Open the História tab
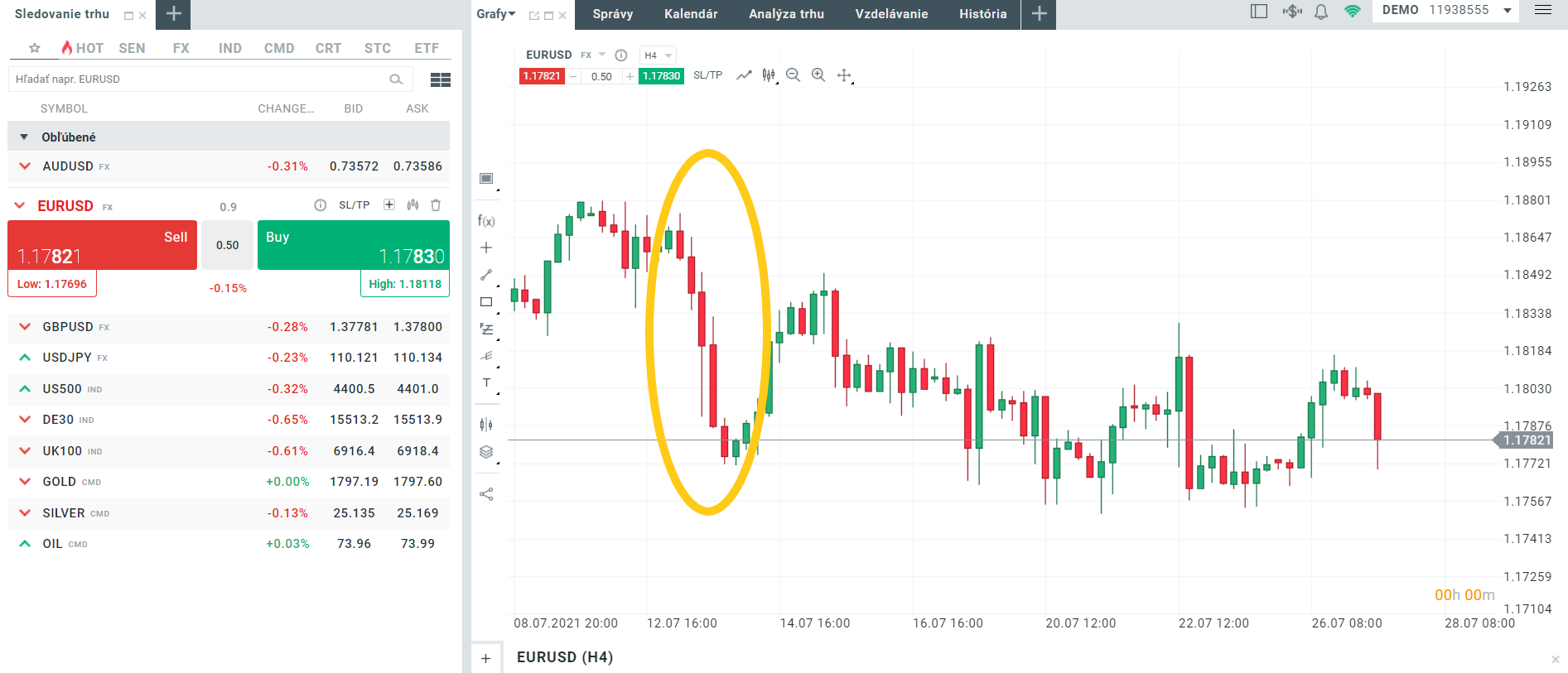Viewport: 1568px width, 673px height. point(982,14)
